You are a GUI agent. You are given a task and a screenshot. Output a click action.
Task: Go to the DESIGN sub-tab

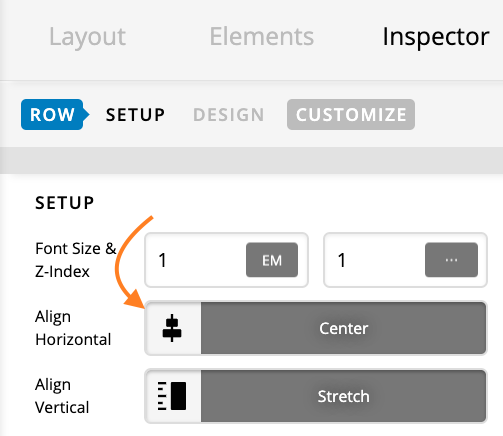[229, 115]
